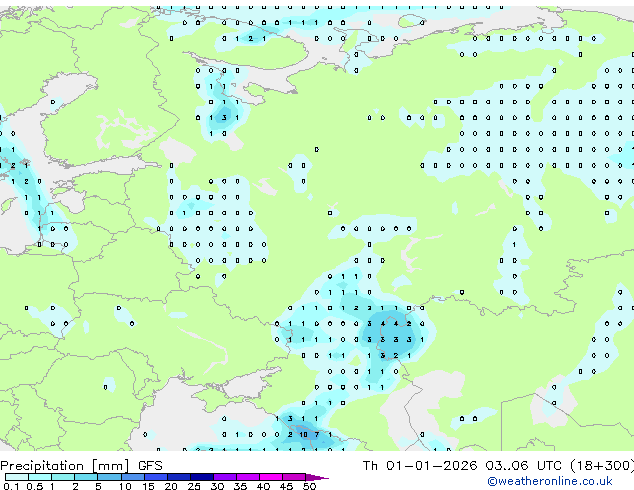Click the weatheronline.co.uk copyright link
This screenshot has height=490, width=634.
pyautogui.click(x=550, y=481)
